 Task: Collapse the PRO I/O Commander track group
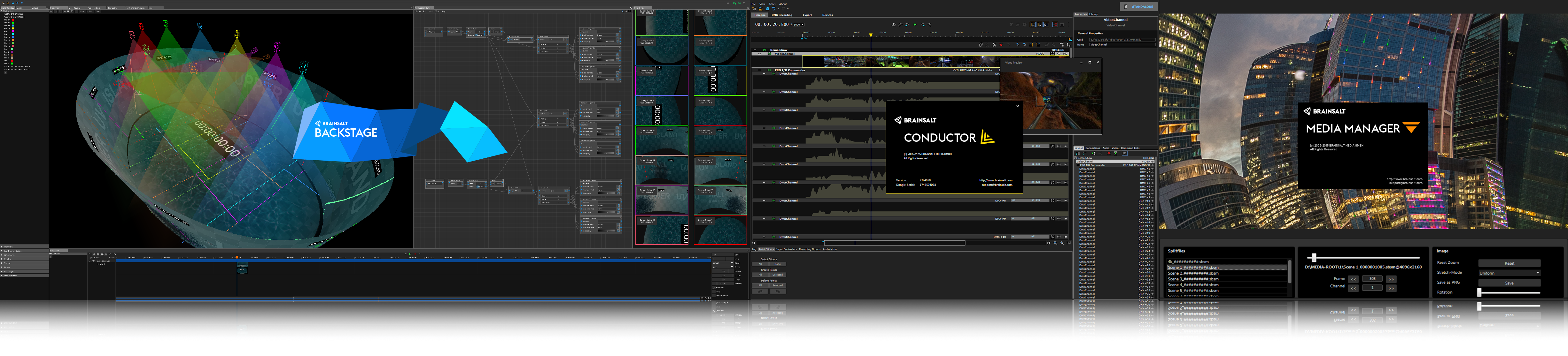[x=760, y=70]
